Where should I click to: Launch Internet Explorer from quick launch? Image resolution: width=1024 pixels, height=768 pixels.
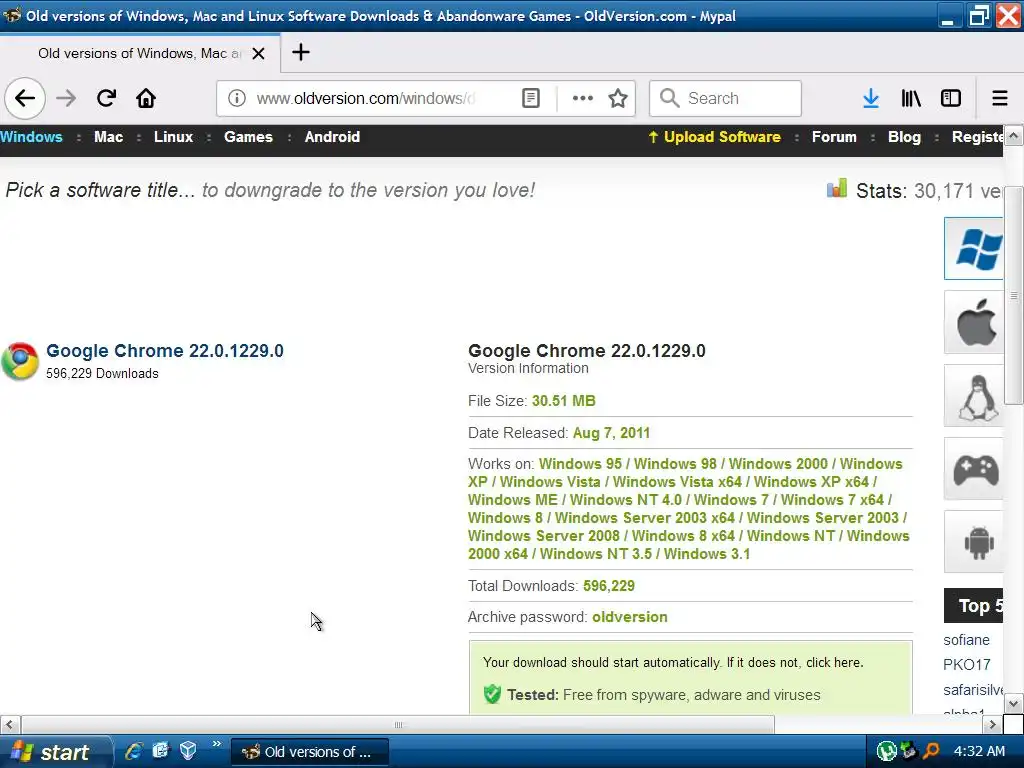coord(134,751)
